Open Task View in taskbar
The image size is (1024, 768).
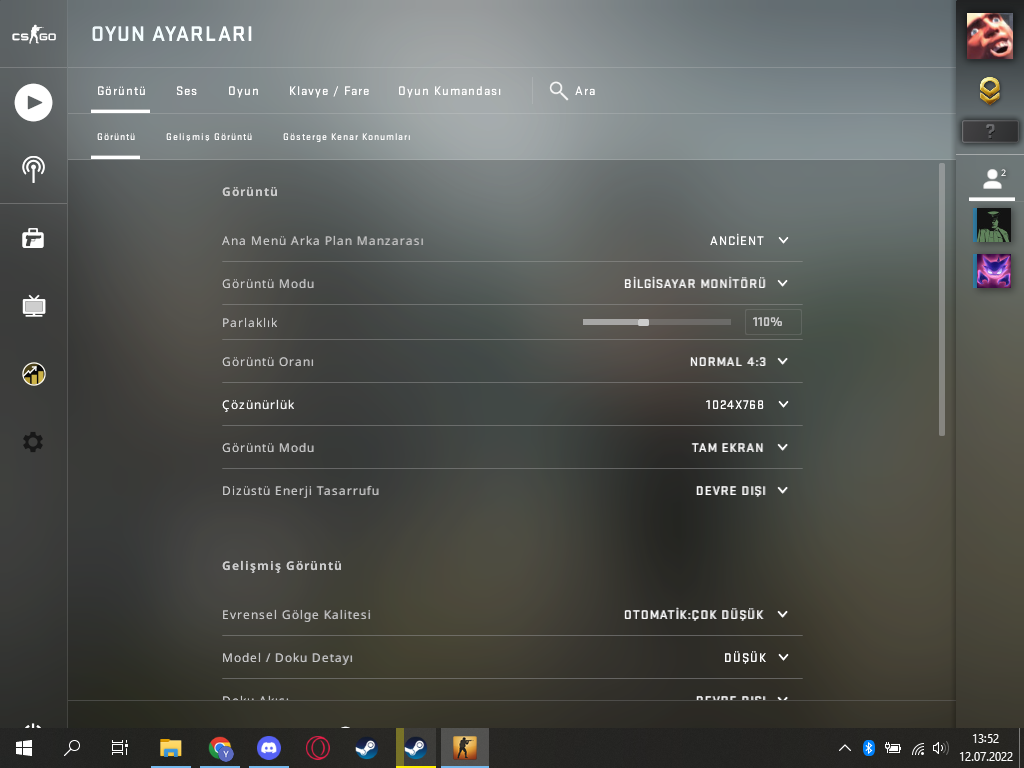[x=120, y=748]
